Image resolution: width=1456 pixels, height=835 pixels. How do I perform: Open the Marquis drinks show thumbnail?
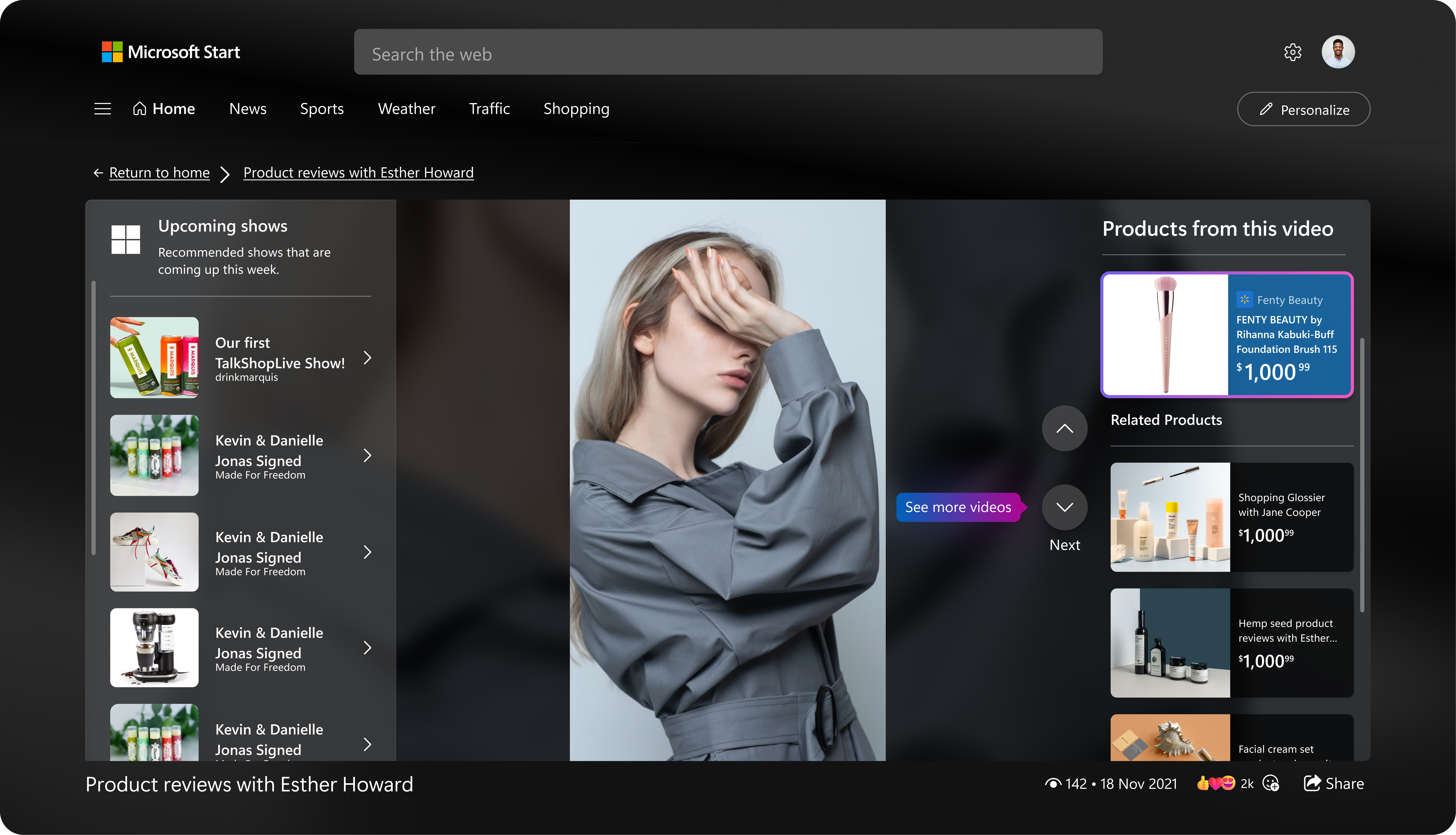154,357
